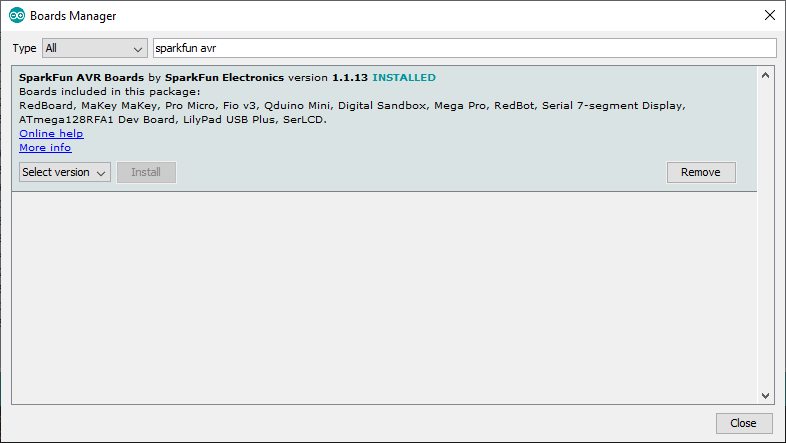
Task: Close the dialog using the X button
Action: 770,16
